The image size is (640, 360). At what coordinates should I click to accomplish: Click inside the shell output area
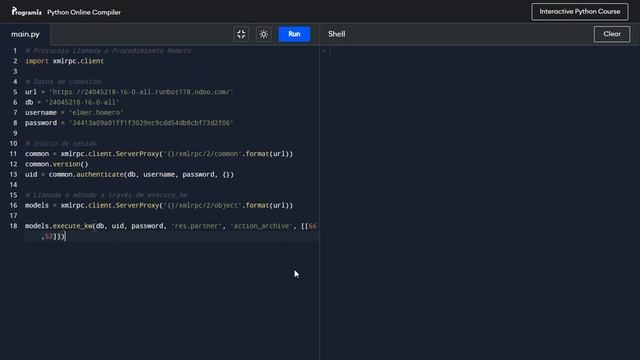(480, 202)
